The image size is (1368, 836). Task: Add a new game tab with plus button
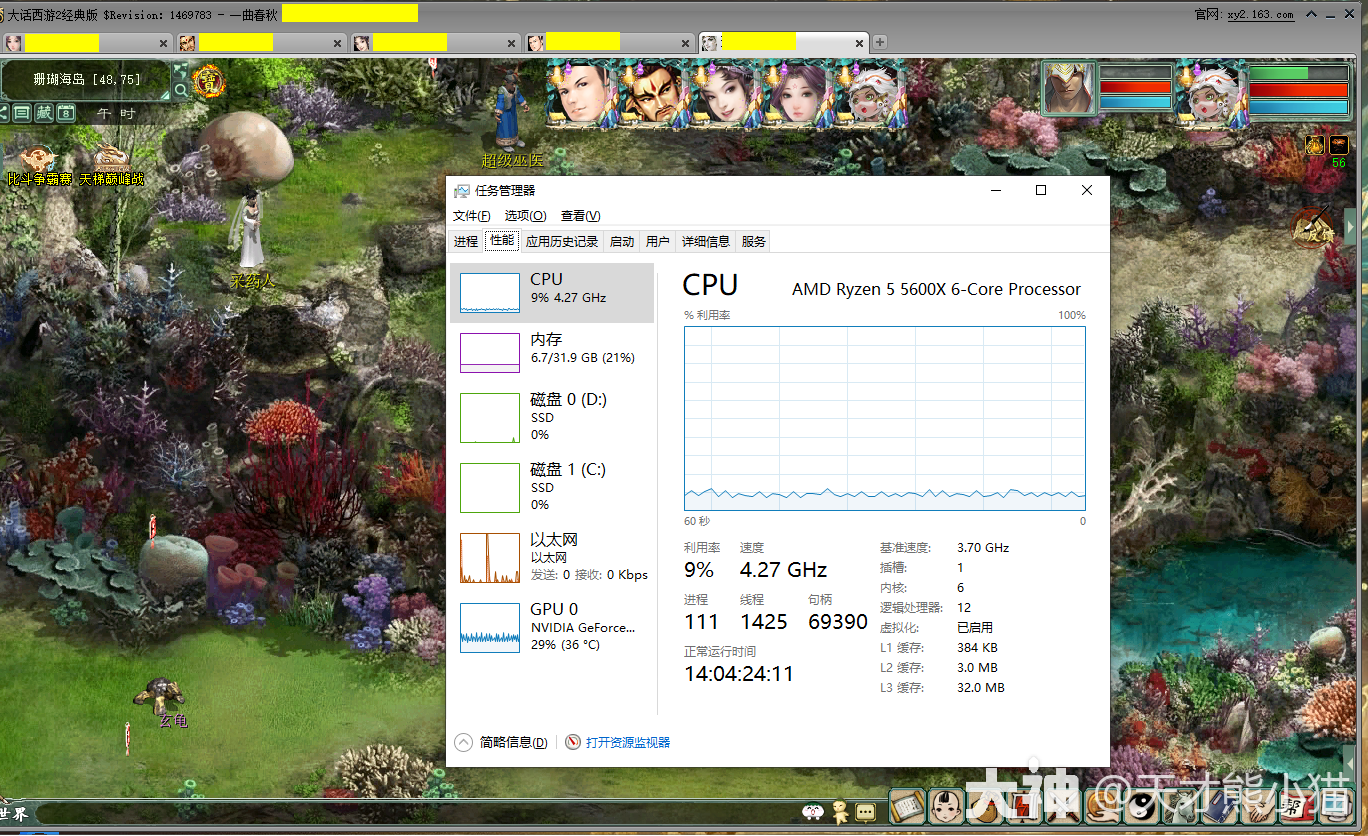click(x=880, y=42)
